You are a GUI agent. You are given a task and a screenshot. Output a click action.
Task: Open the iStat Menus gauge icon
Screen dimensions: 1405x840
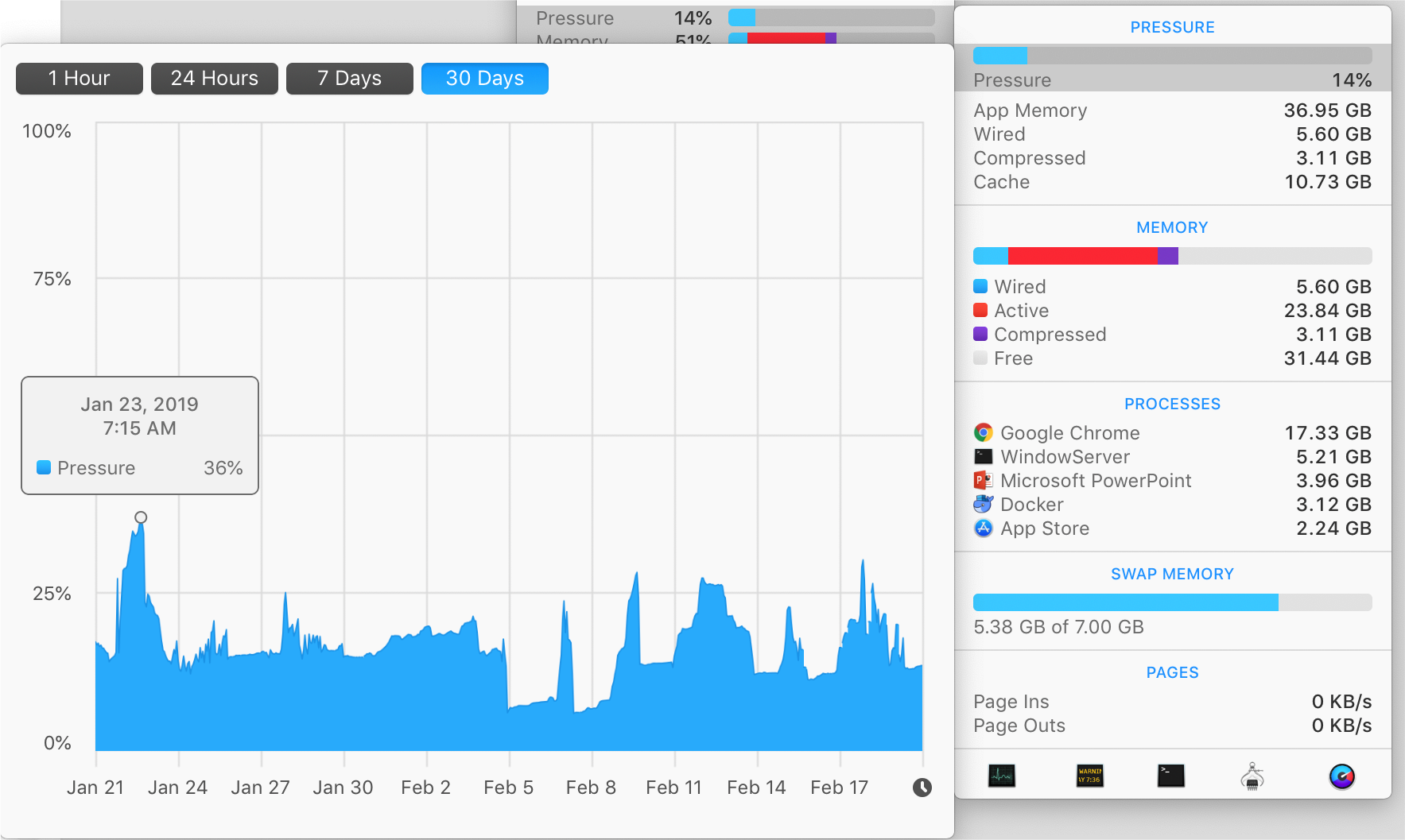1341,776
